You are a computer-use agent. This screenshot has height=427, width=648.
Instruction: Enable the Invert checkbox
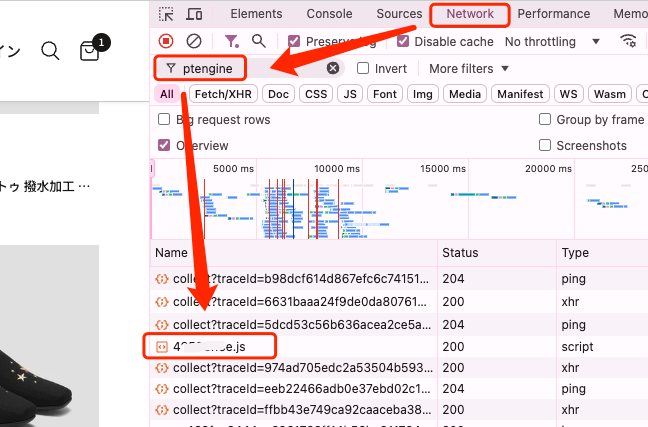point(363,68)
